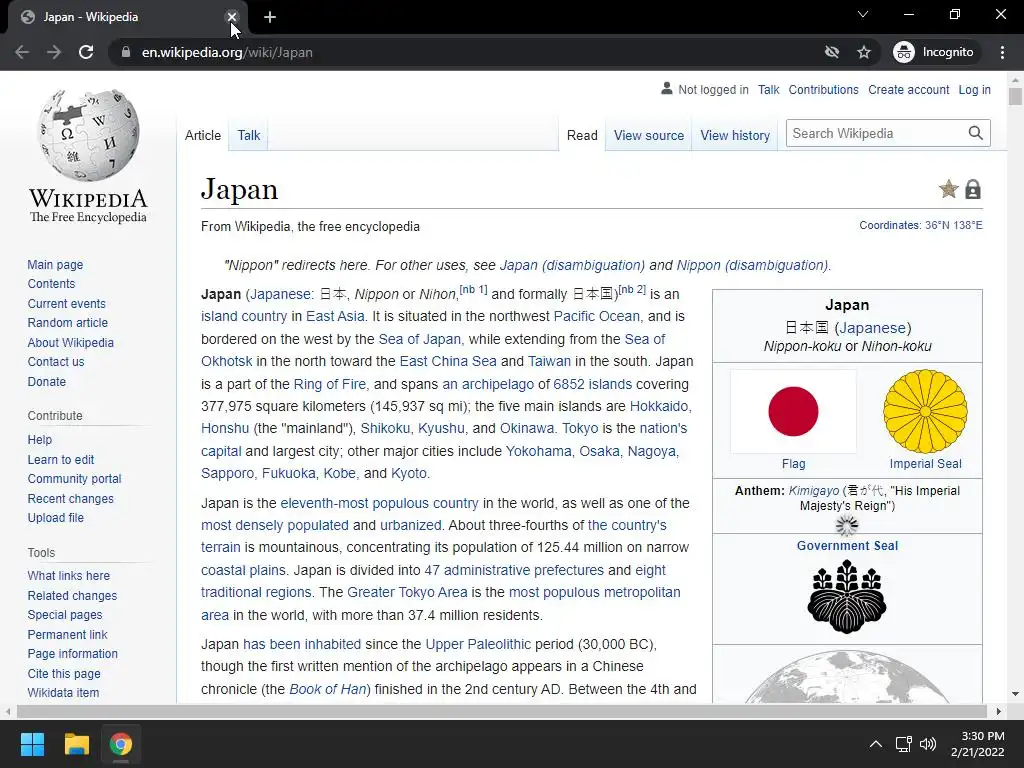Click the Government Seal caption link
The height and width of the screenshot is (768, 1024).
(847, 546)
